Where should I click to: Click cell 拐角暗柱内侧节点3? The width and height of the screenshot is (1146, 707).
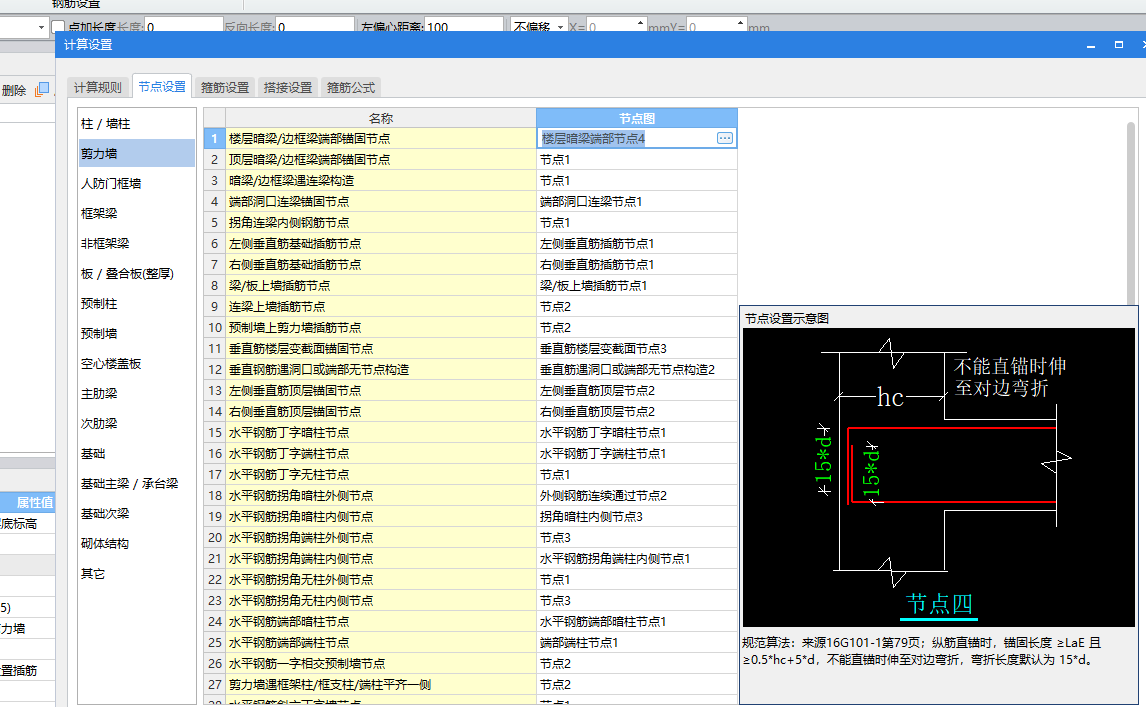[x=637, y=517]
